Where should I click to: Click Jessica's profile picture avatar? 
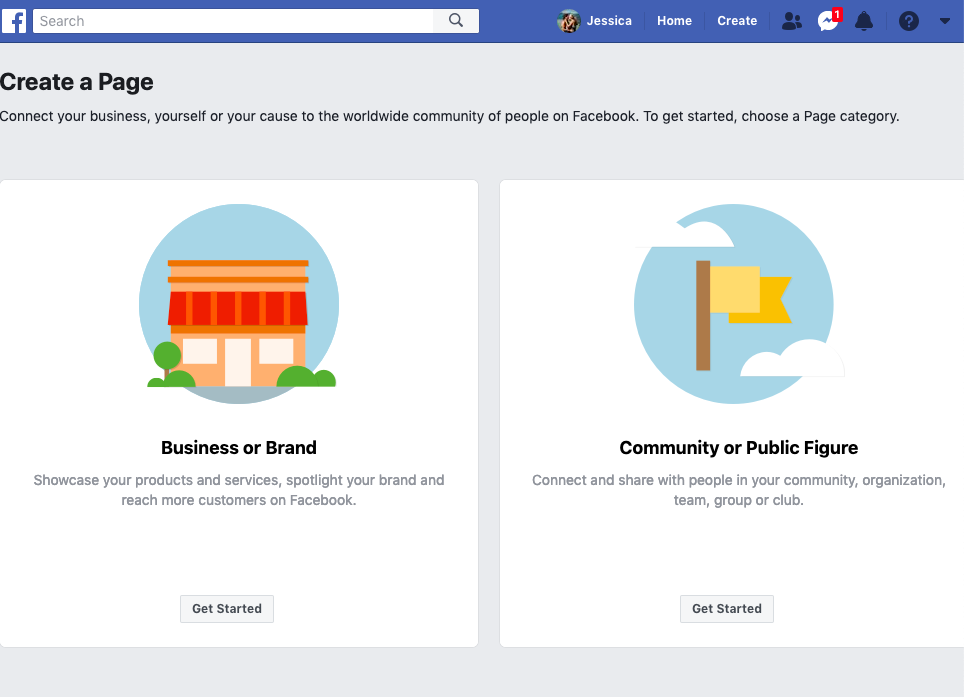tap(569, 22)
